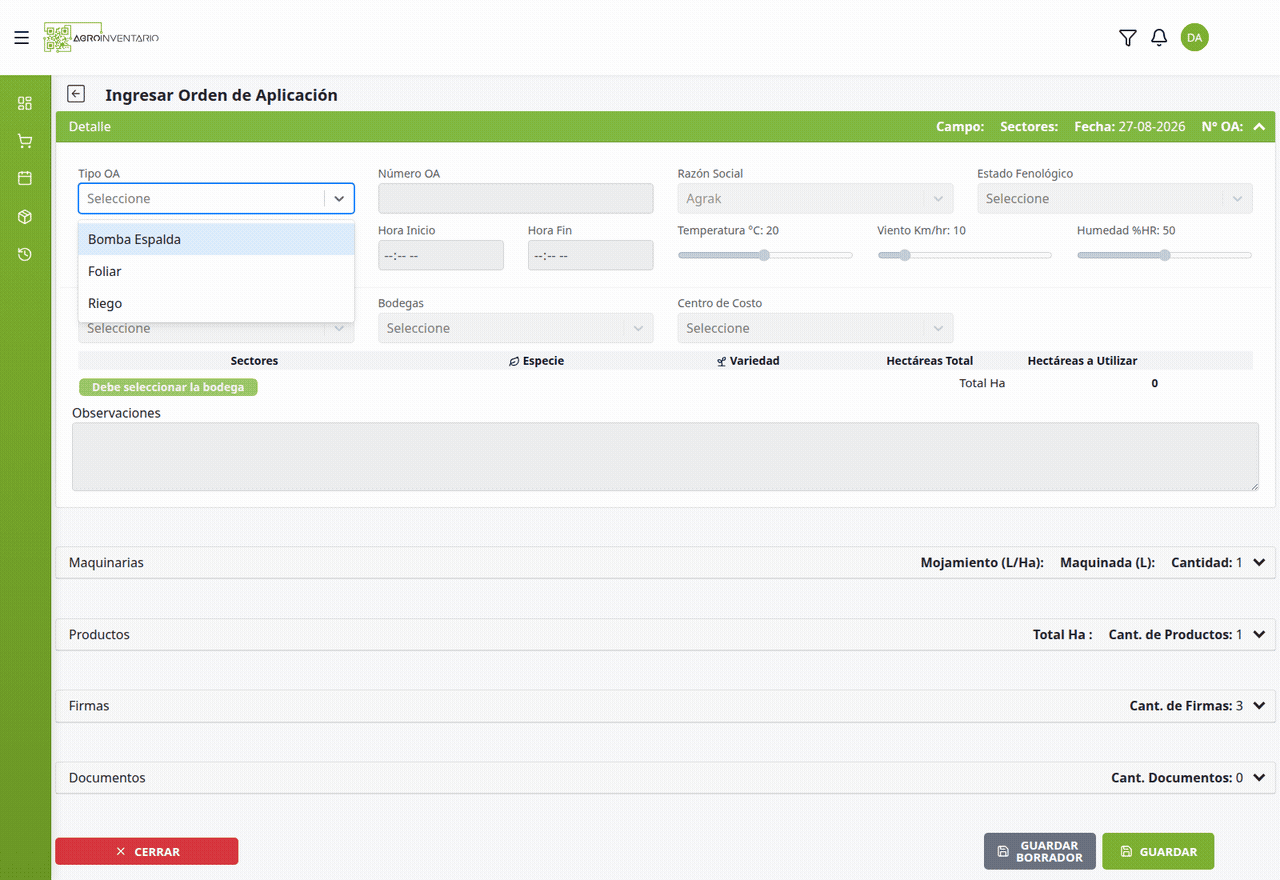Open Centro de Costo dropdown

click(x=815, y=328)
